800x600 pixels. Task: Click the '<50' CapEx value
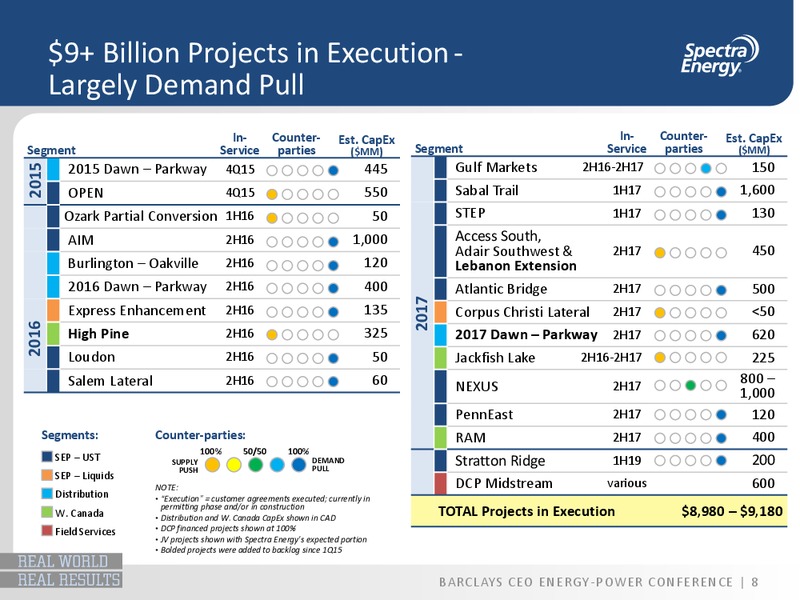tap(763, 312)
